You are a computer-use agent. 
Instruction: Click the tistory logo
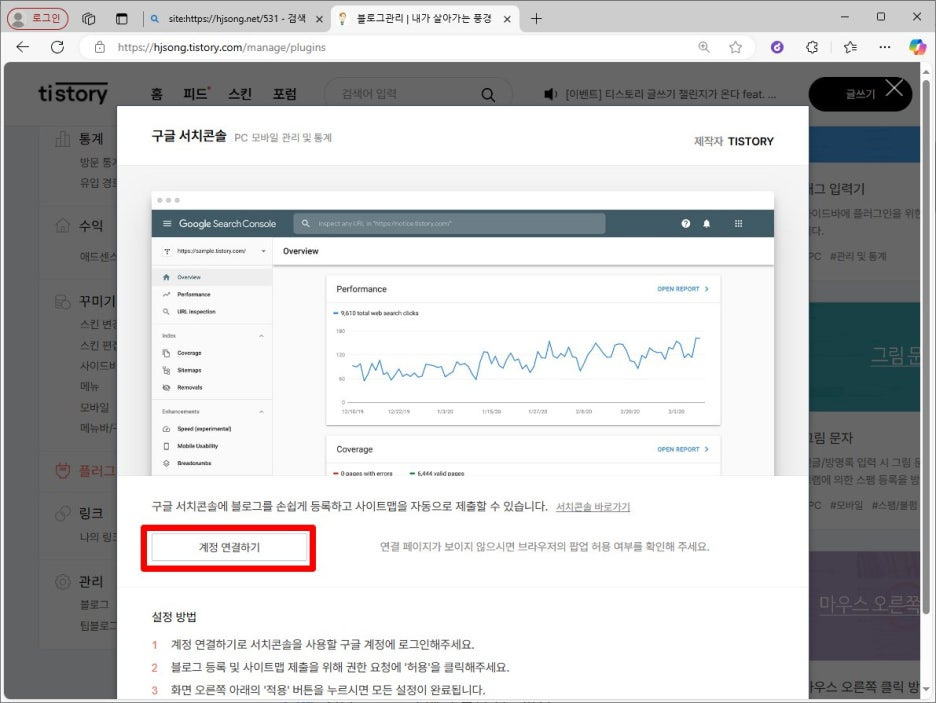click(x=73, y=93)
